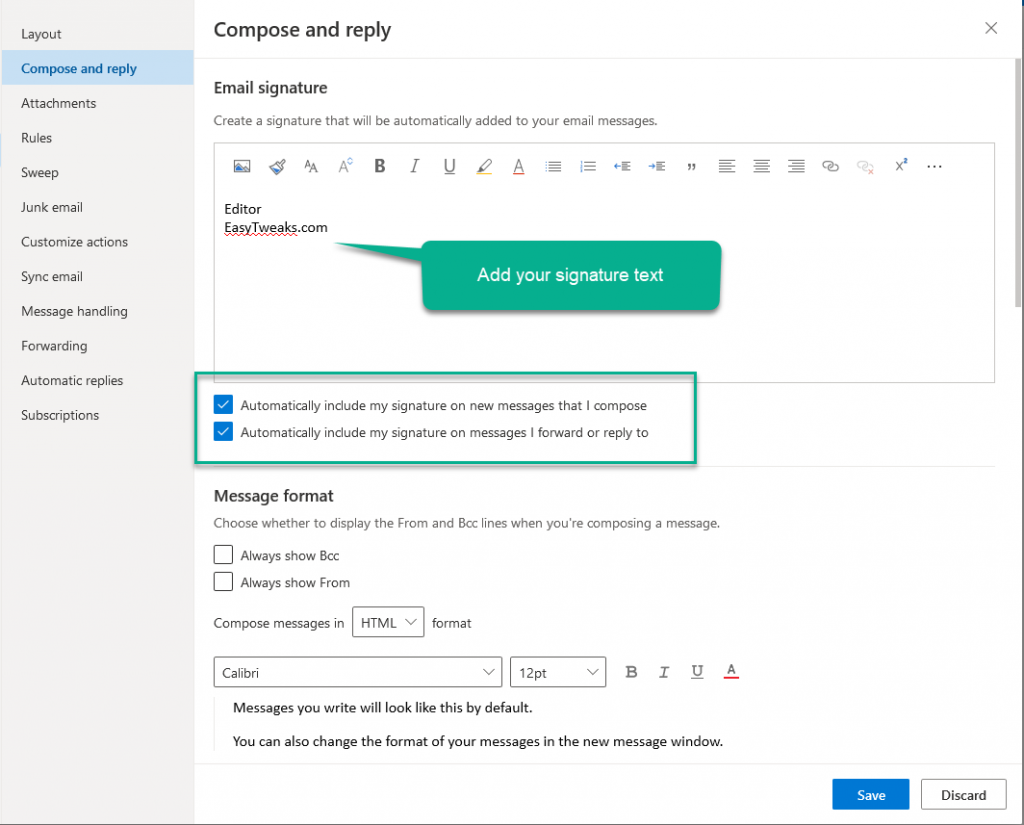Toggle underline in signature toolbar
The image size is (1024, 825).
pyautogui.click(x=449, y=167)
